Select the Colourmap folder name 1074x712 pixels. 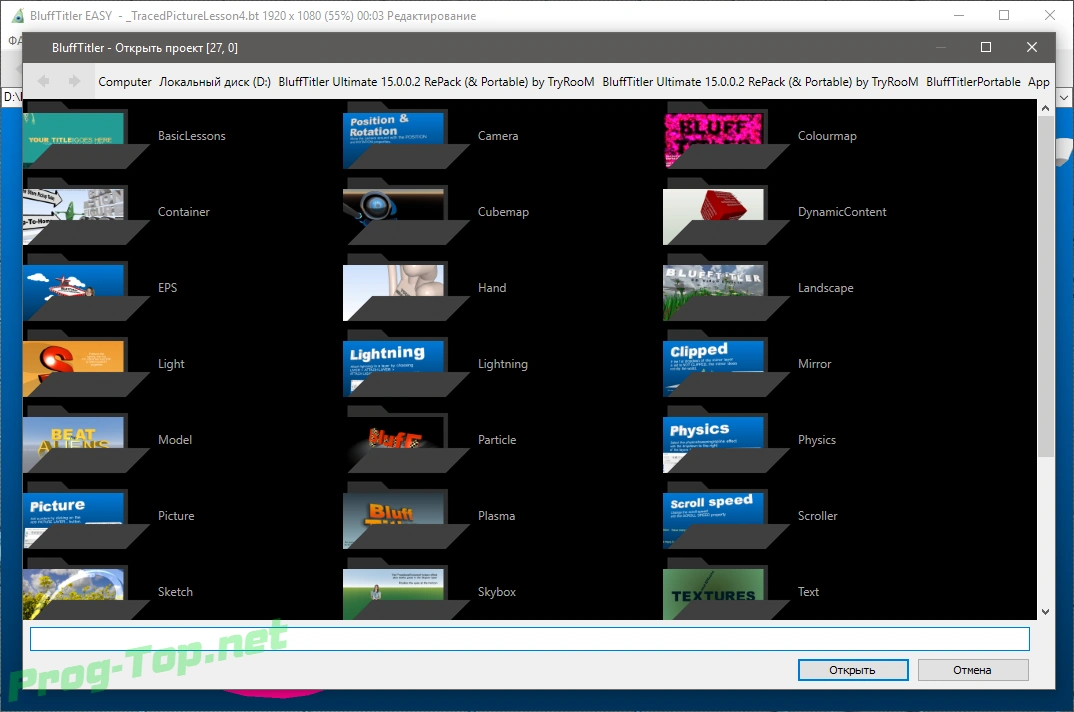click(x=827, y=136)
